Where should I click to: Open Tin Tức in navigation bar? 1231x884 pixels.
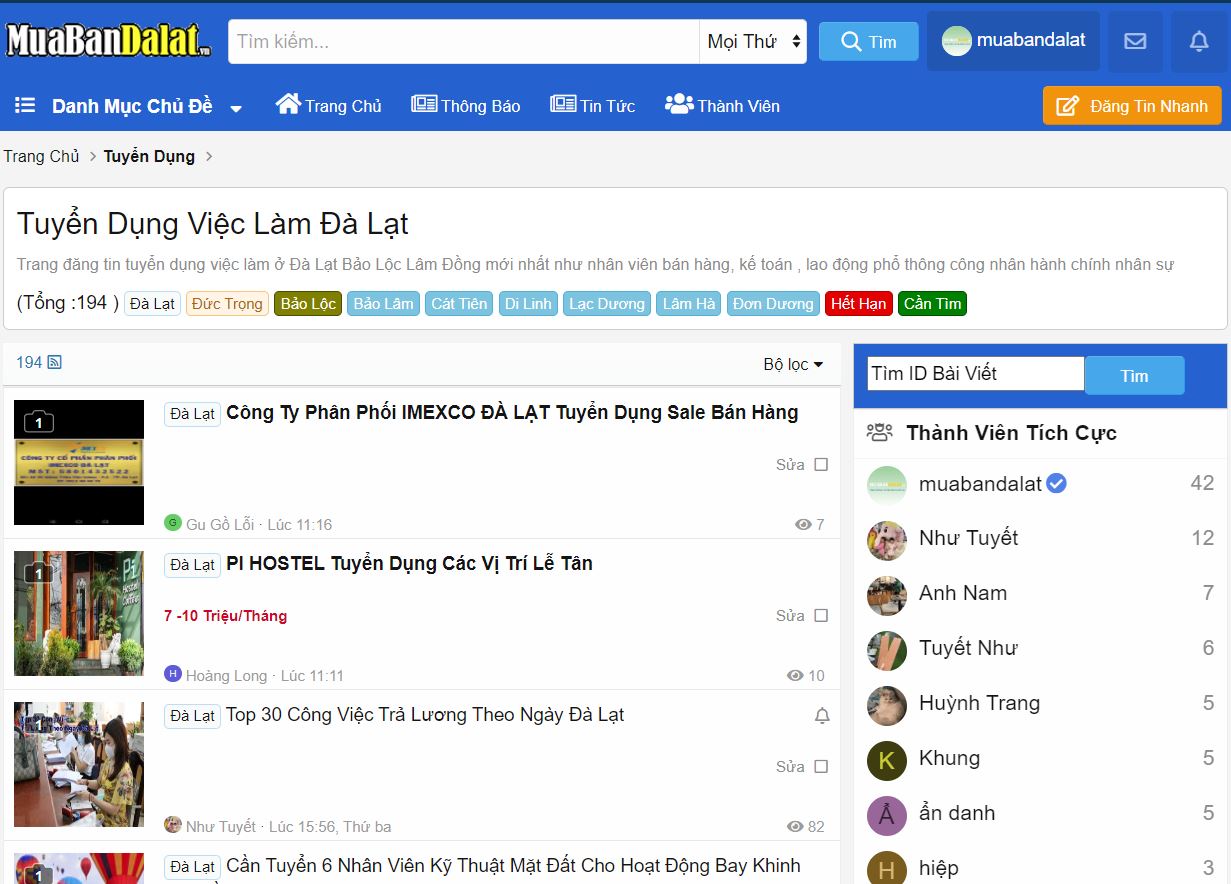(592, 105)
